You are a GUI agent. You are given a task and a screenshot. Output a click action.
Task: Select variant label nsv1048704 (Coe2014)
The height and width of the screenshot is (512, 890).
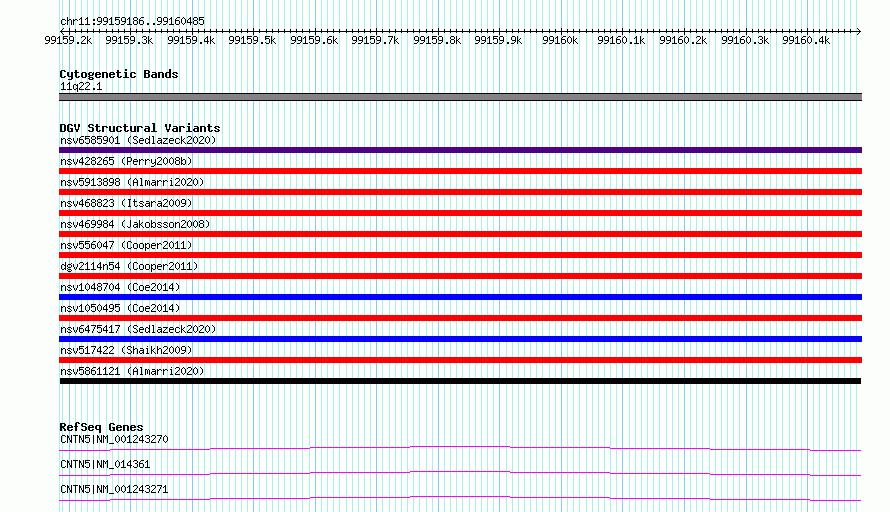point(120,287)
